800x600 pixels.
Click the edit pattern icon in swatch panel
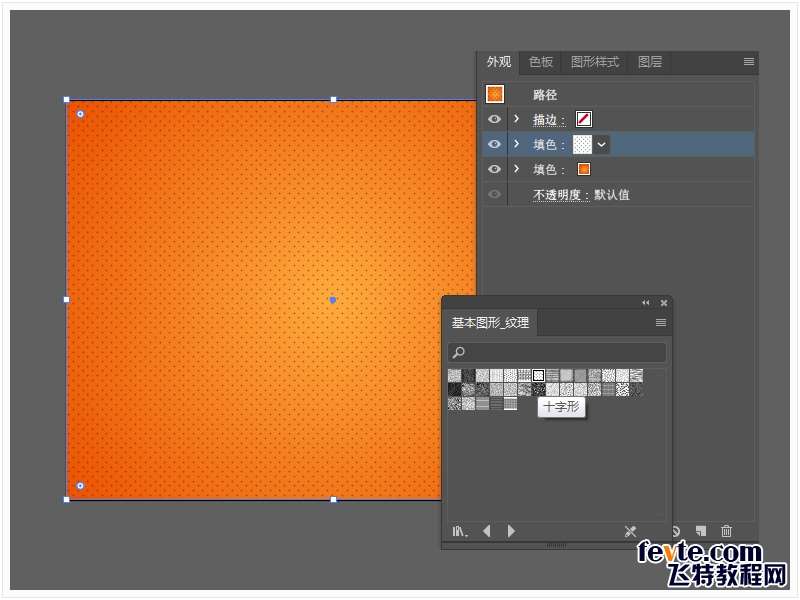[630, 531]
